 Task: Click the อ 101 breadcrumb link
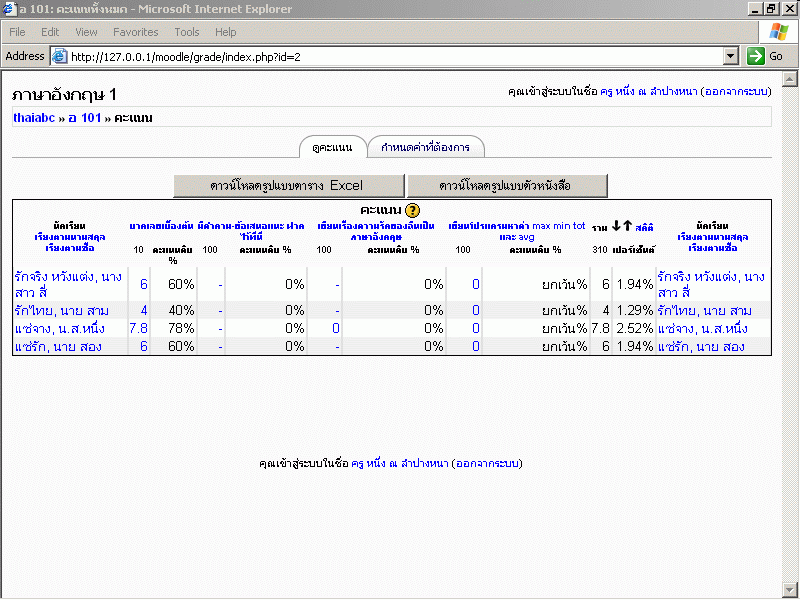(x=85, y=118)
